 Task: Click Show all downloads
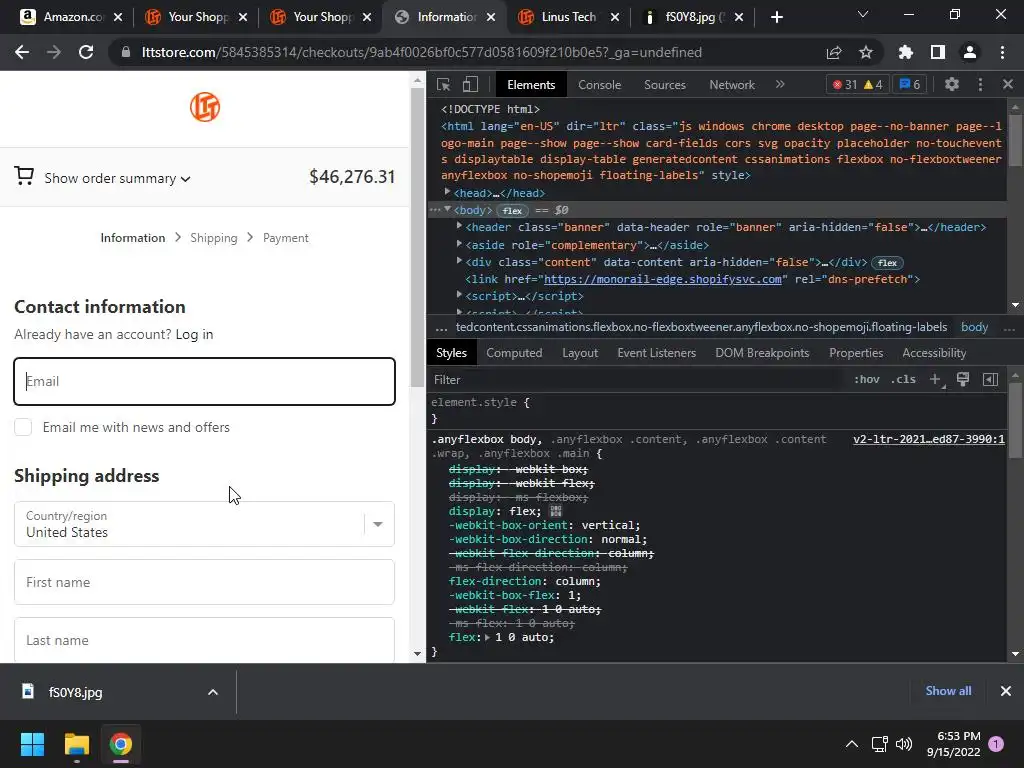948,691
